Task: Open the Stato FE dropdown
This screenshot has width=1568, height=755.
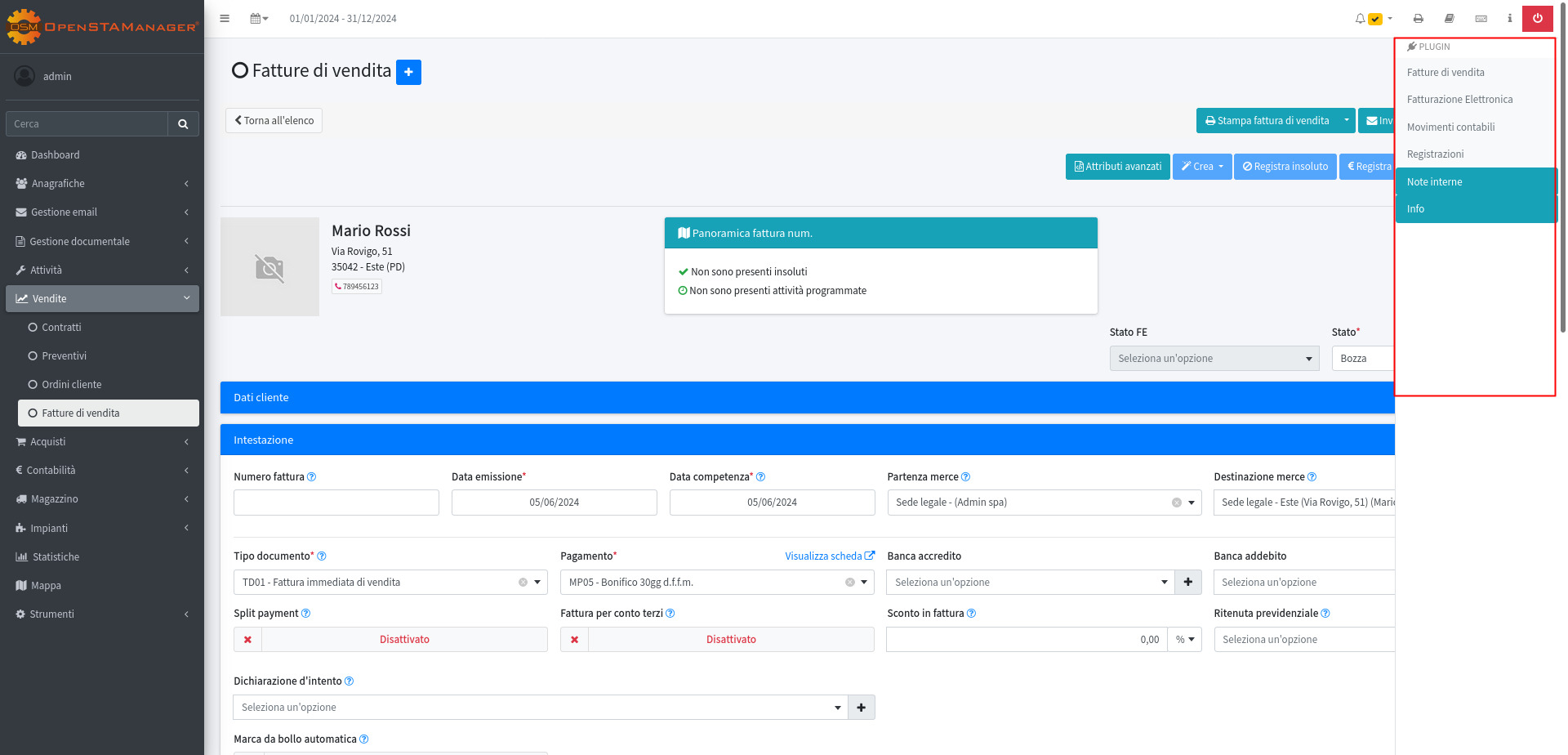Action: pos(1214,359)
